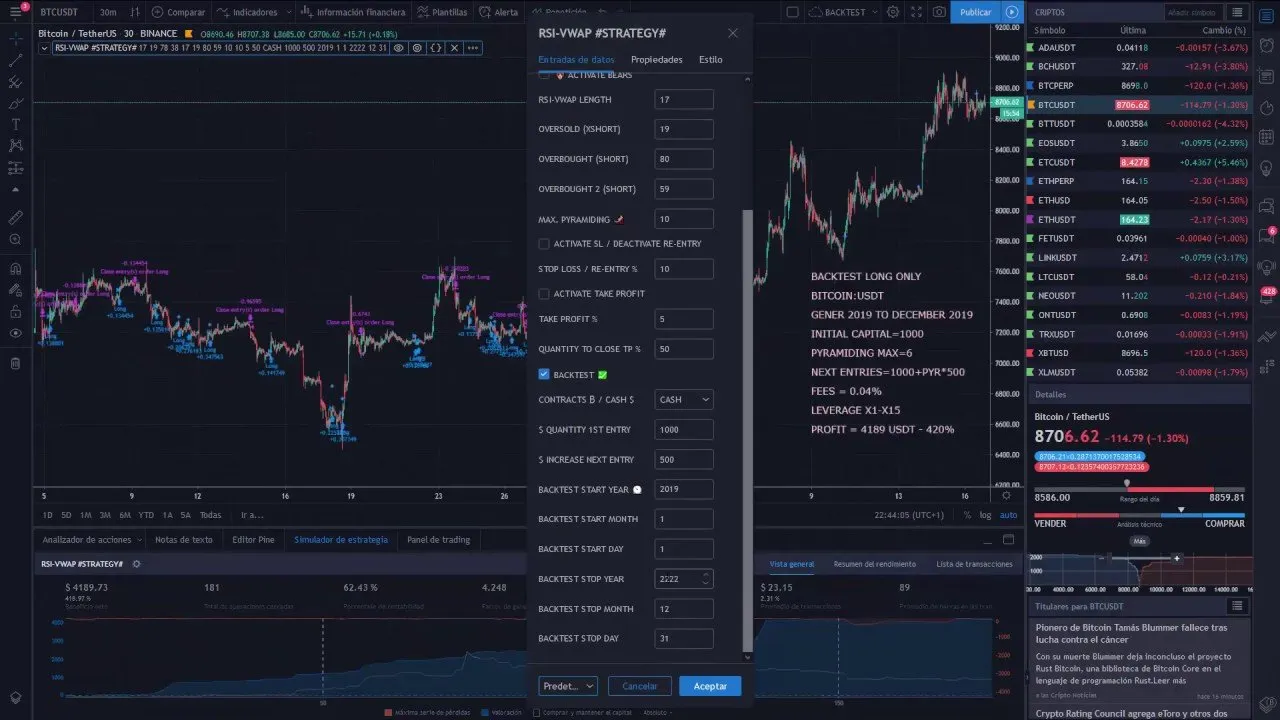Viewport: 1280px width, 720px height.
Task: Select the text annotation tool
Action: click(x=15, y=124)
